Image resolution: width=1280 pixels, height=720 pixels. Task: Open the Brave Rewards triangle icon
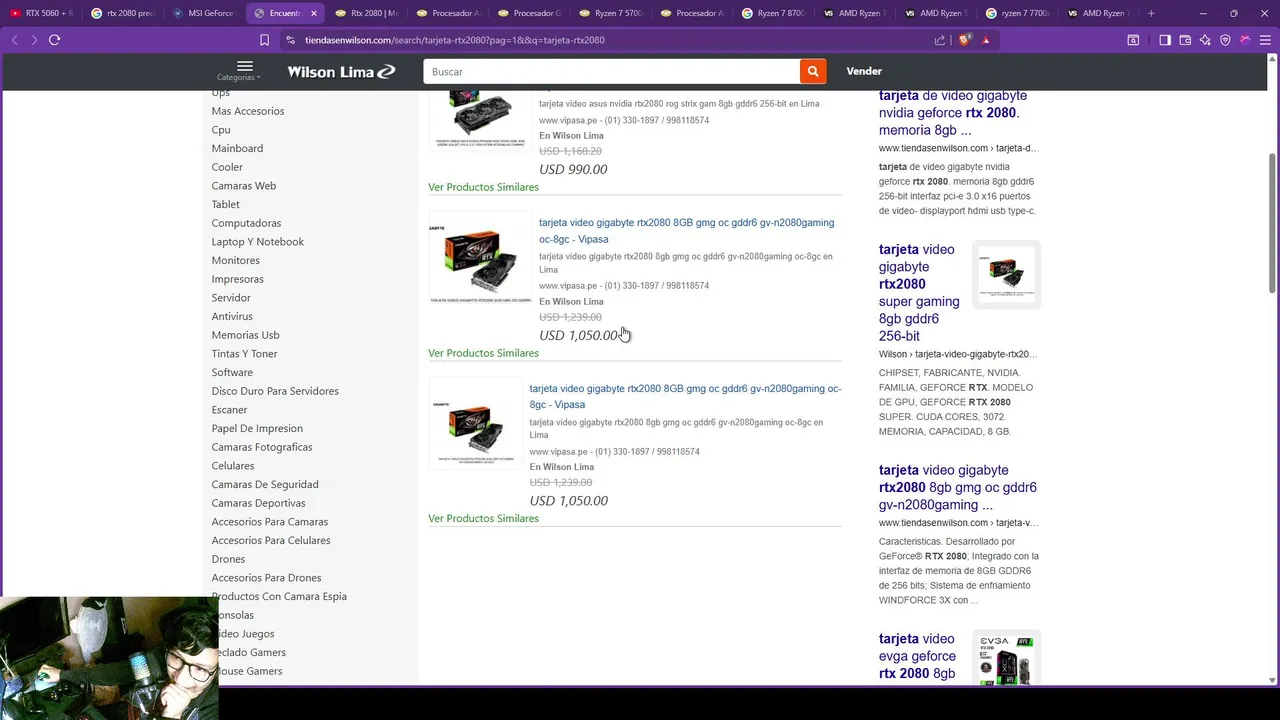click(986, 40)
